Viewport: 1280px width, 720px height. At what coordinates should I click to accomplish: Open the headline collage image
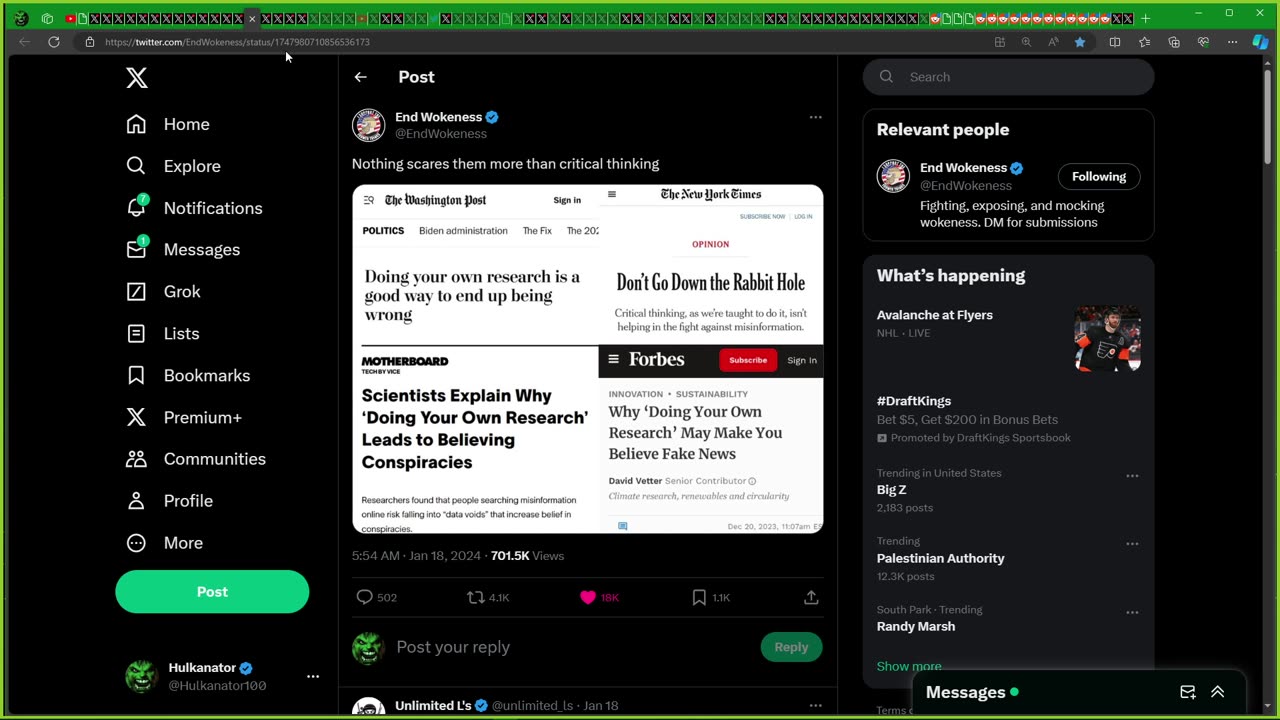tap(588, 359)
